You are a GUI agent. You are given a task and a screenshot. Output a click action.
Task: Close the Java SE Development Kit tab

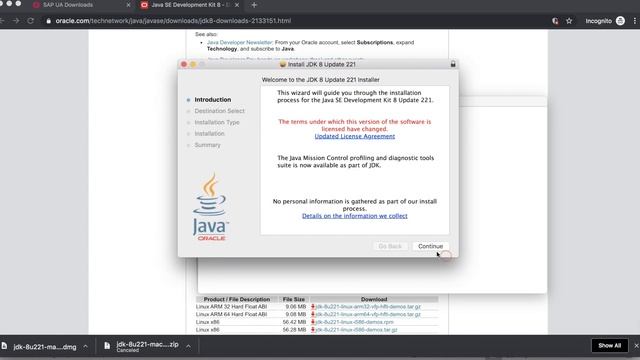pyautogui.click(x=237, y=5)
